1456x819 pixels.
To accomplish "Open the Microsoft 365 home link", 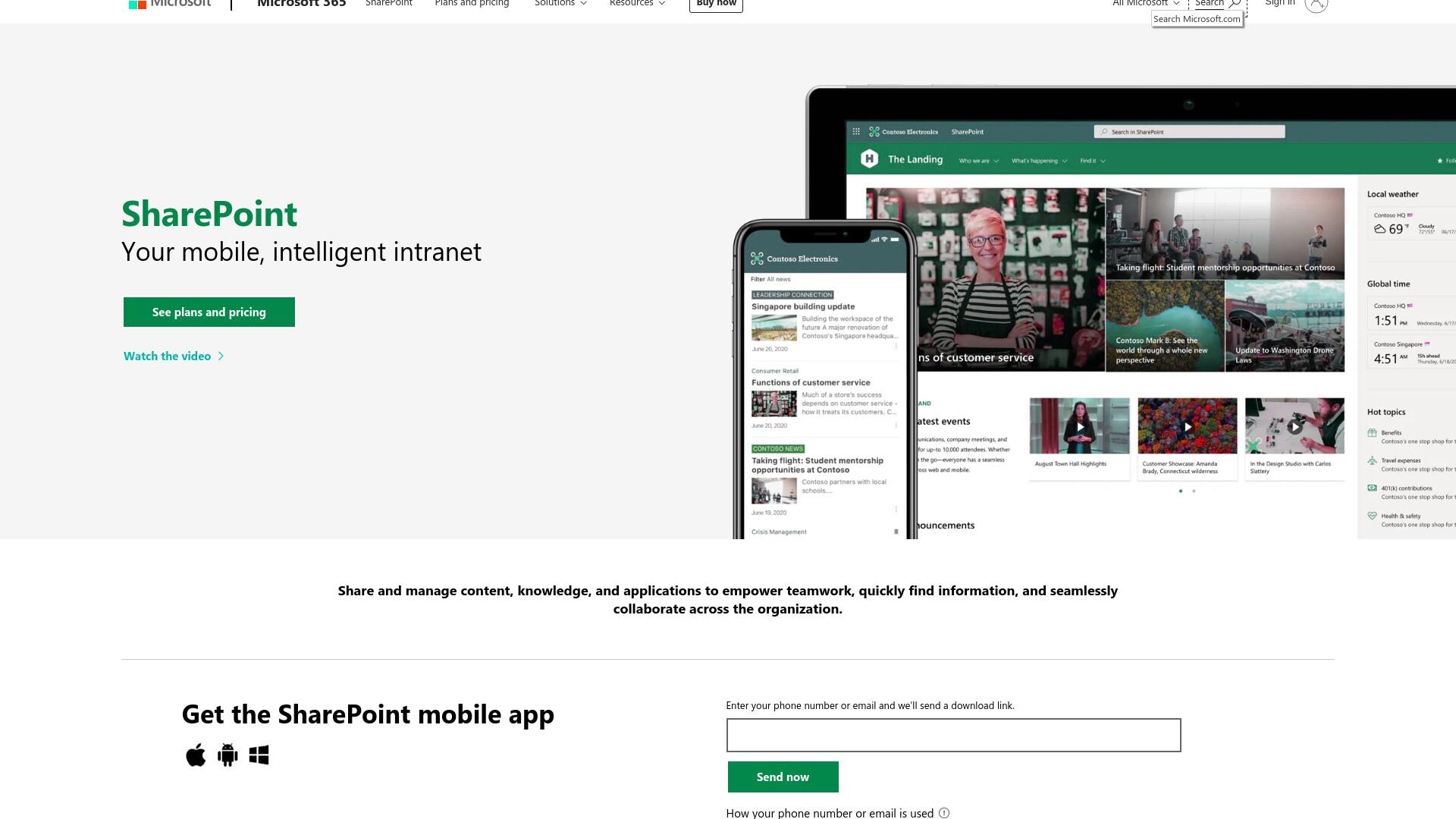I will 301,4.
